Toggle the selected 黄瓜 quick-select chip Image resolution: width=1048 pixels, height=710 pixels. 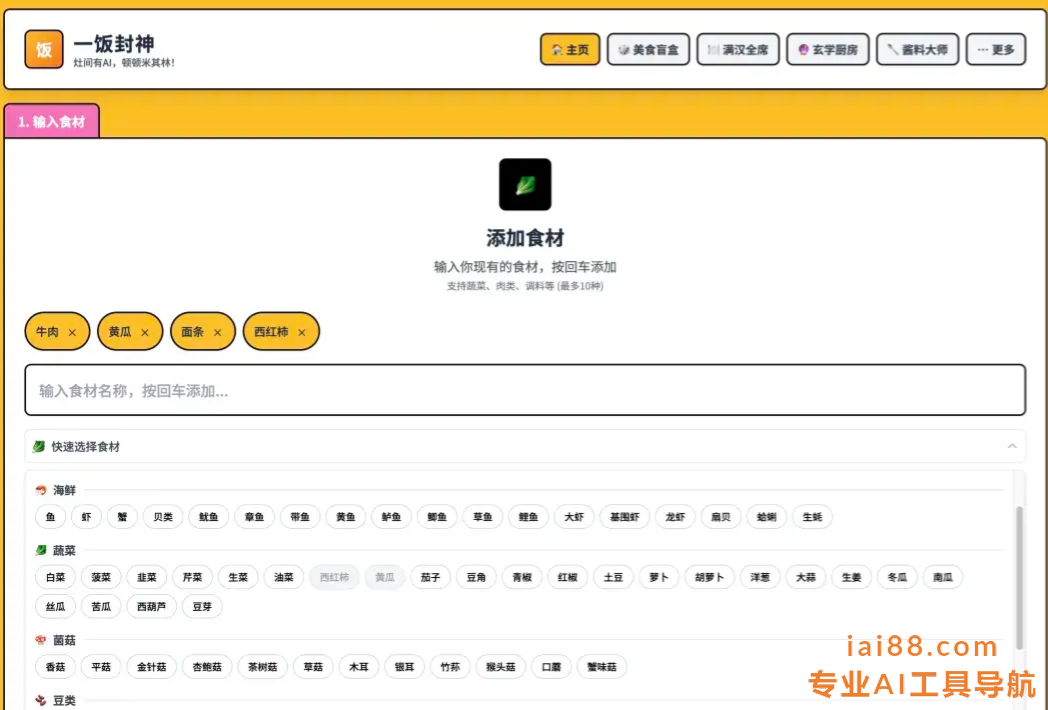pos(385,577)
